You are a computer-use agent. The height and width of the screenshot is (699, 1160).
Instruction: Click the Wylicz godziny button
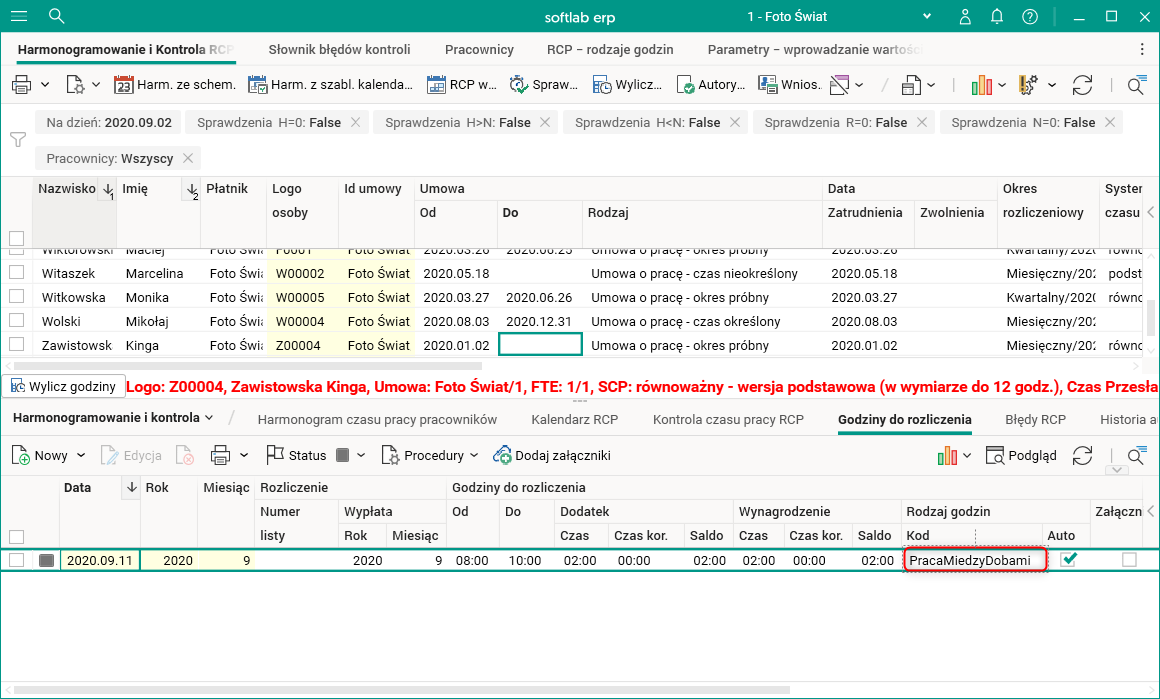click(x=64, y=387)
